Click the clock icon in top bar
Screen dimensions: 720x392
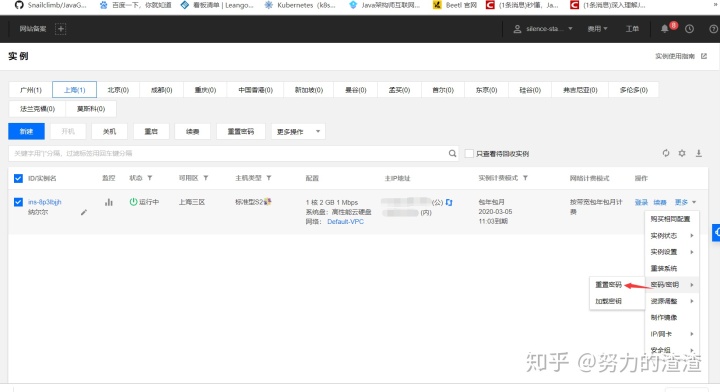click(689, 29)
